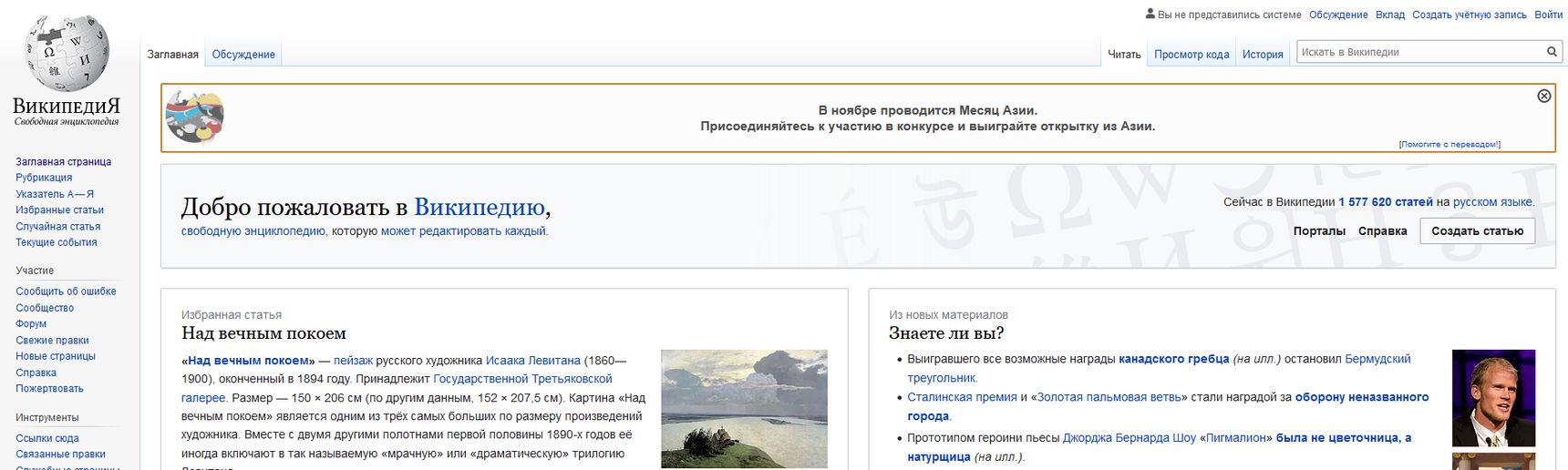Click Джорджа Бернарда Шоу link
The height and width of the screenshot is (470, 1568).
[x=1129, y=438]
